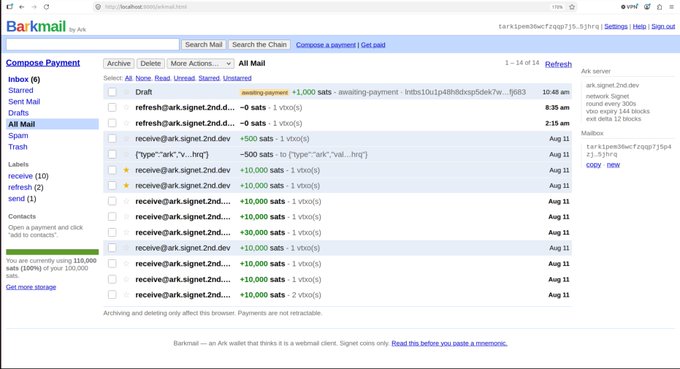This screenshot has width=680, height=369.
Task: Check the first starred row checkbox
Action: tap(112, 170)
